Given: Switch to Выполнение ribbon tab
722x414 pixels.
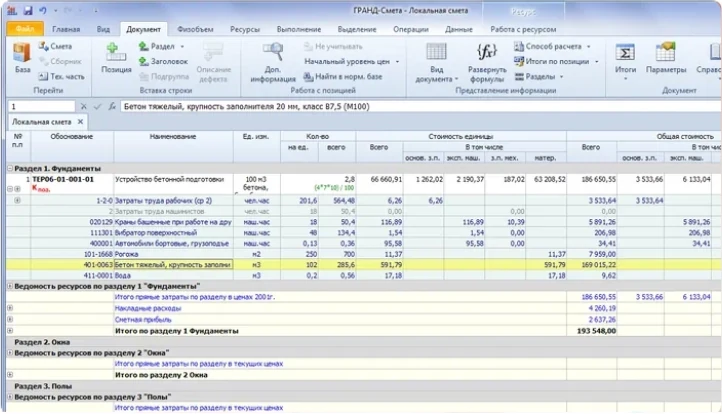Looking at the screenshot, I should [x=298, y=29].
